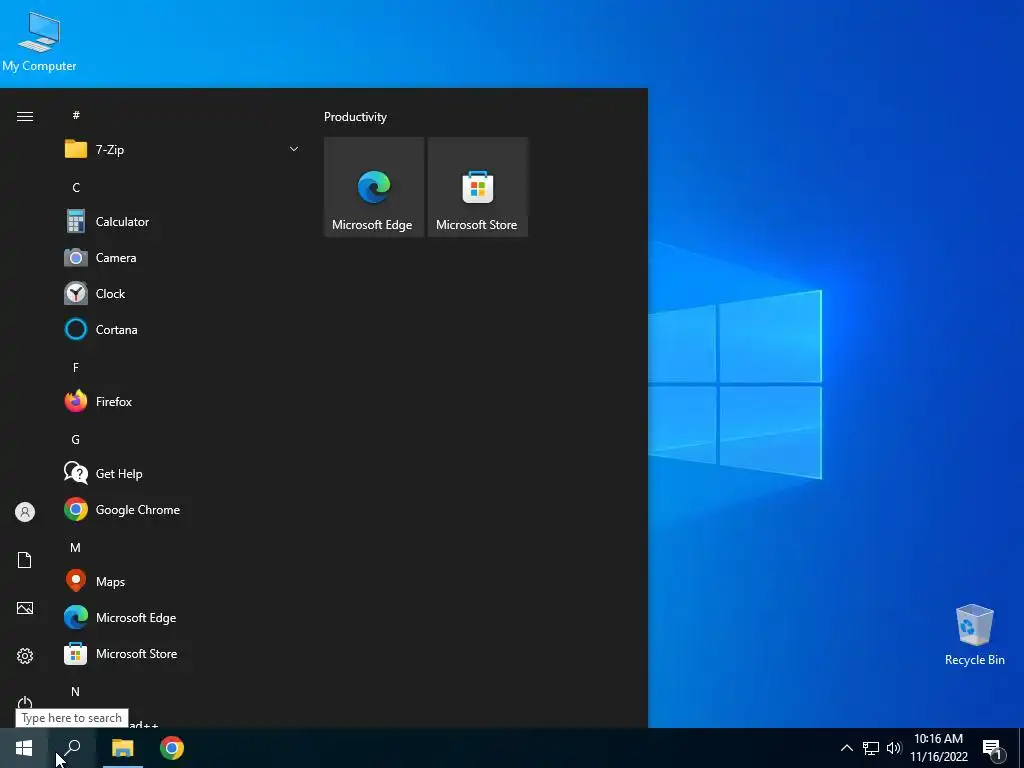The image size is (1024, 768).
Task: Click the Power button icon
Action: [x=25, y=703]
